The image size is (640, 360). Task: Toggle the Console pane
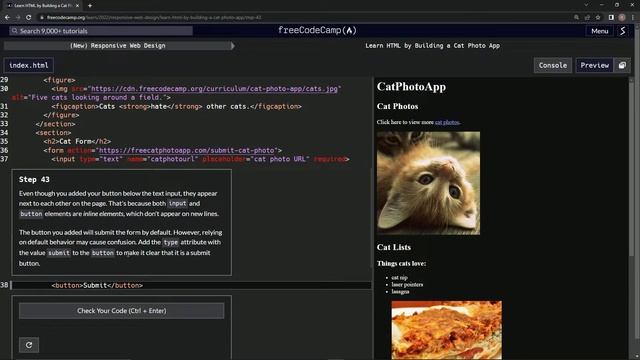pos(553,65)
